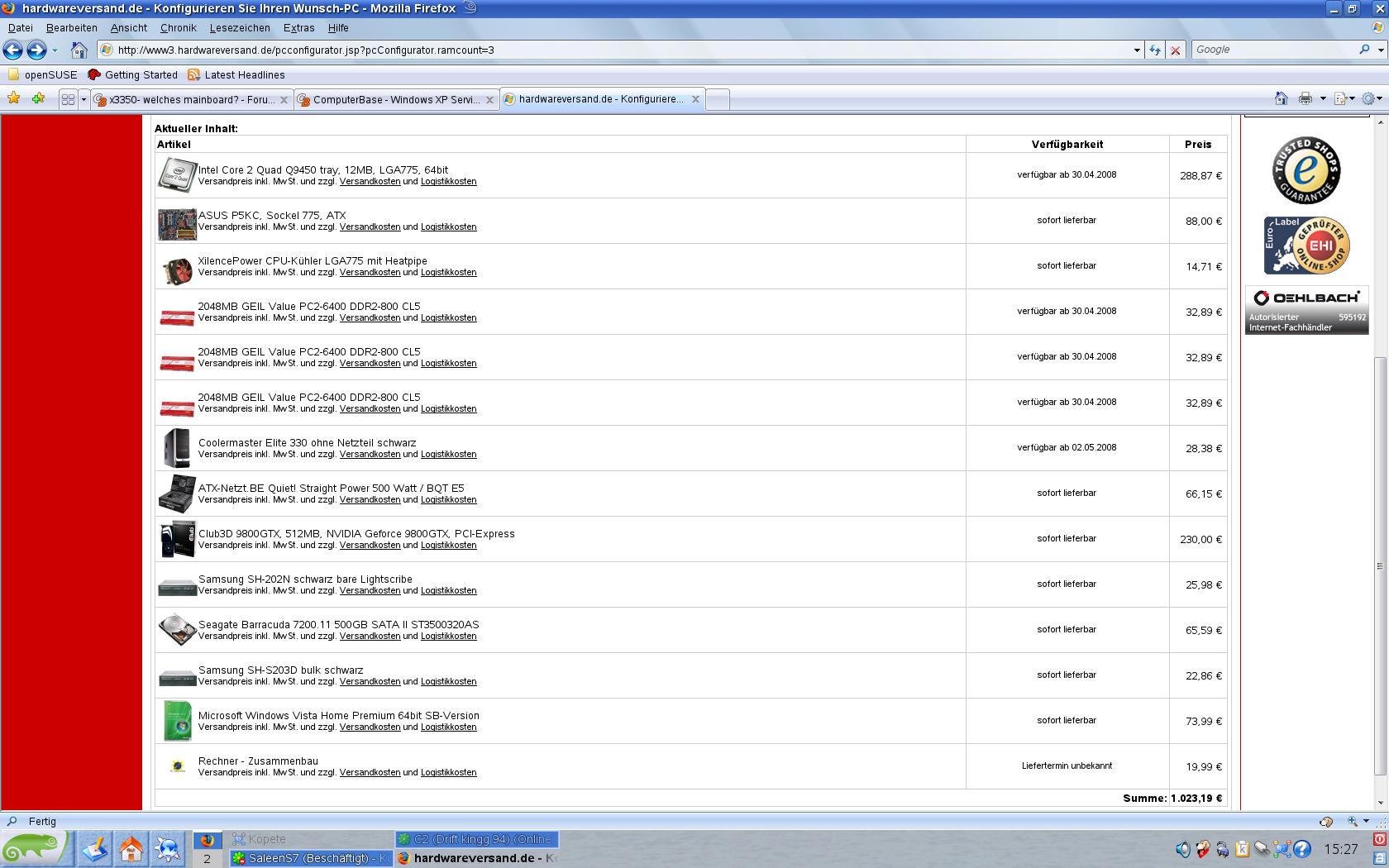Open the home folder taskbar icon

(x=131, y=849)
